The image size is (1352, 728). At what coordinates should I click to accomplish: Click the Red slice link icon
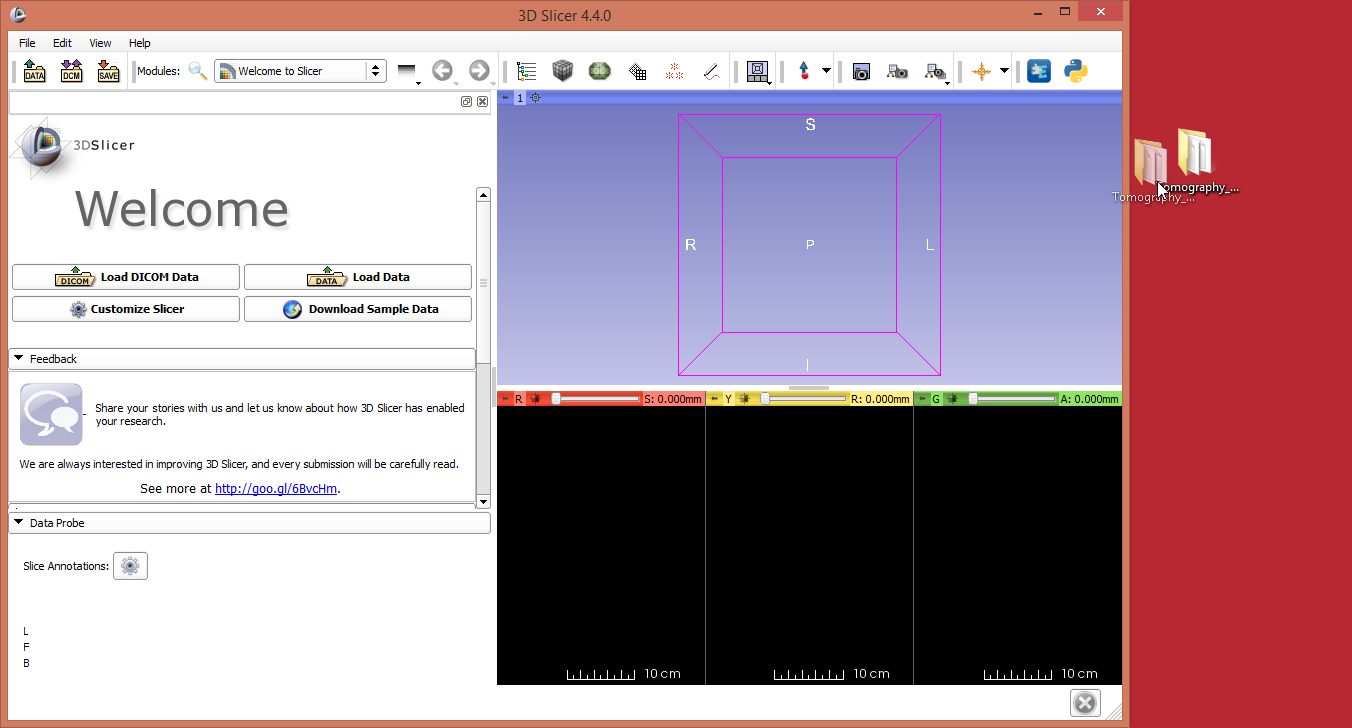[x=535, y=399]
